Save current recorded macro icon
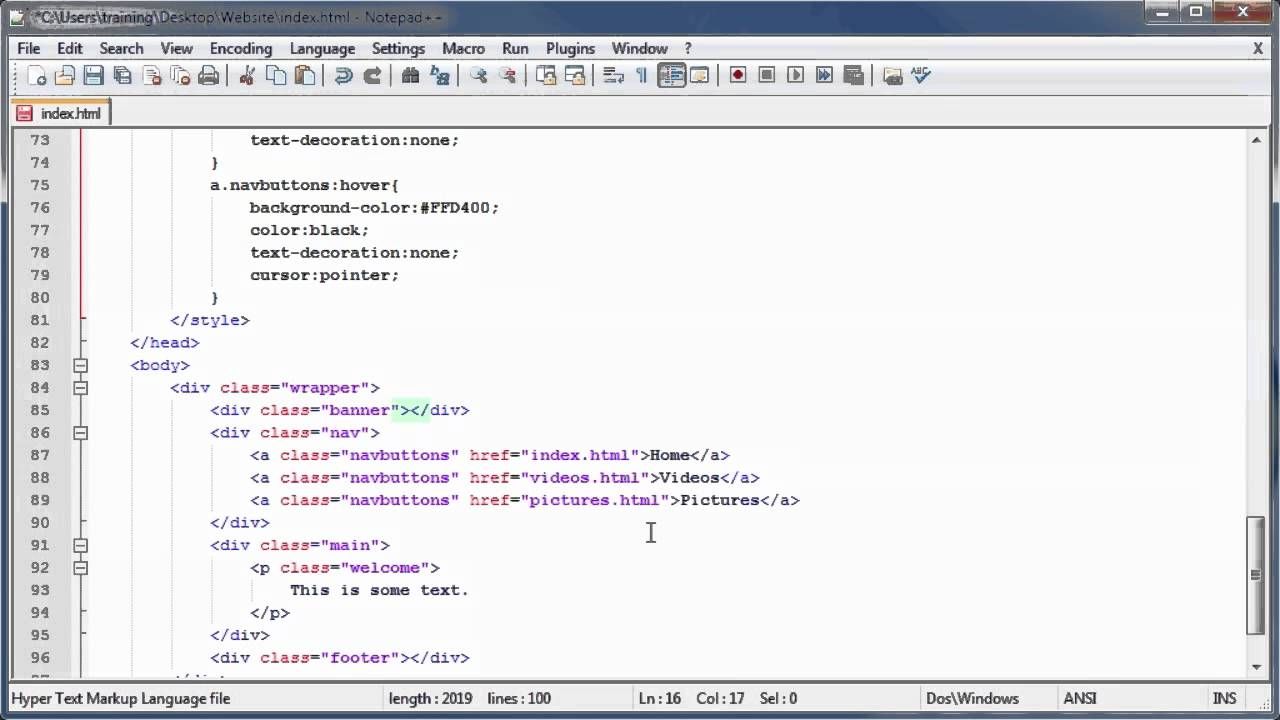1280x720 pixels. coord(853,76)
